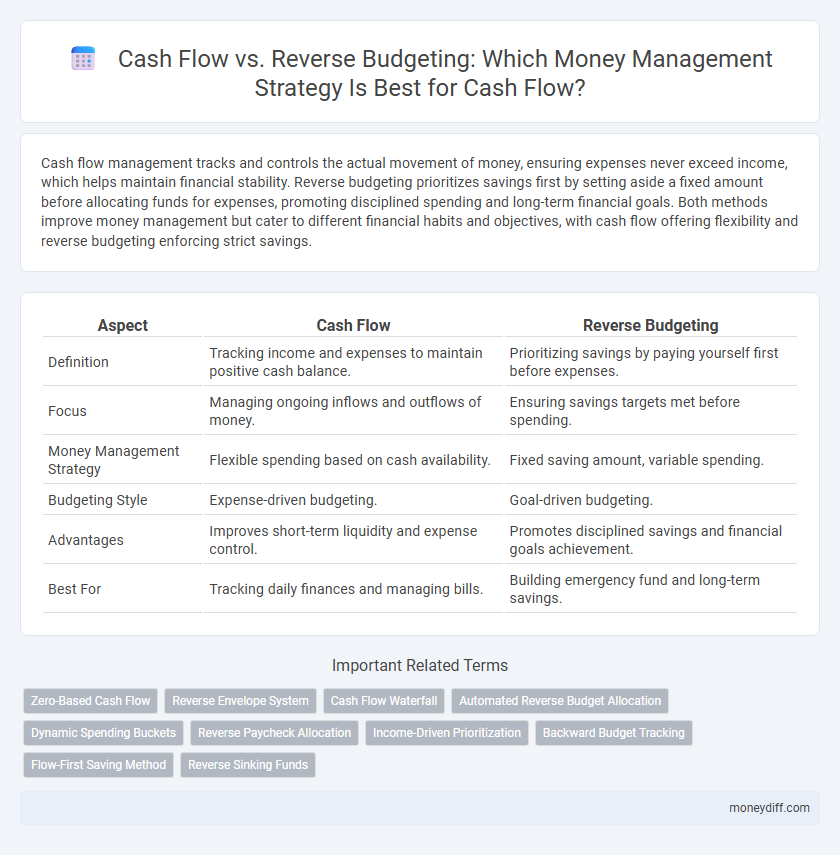Viewport: 840px width, 855px height.
Task: Select the 'Budgeting Style' row label
Action: pyautogui.click(x=98, y=500)
